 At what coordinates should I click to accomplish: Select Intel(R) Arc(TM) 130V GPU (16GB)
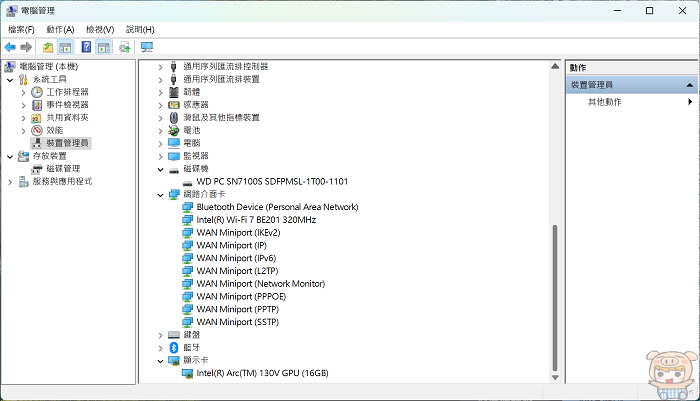coord(262,373)
